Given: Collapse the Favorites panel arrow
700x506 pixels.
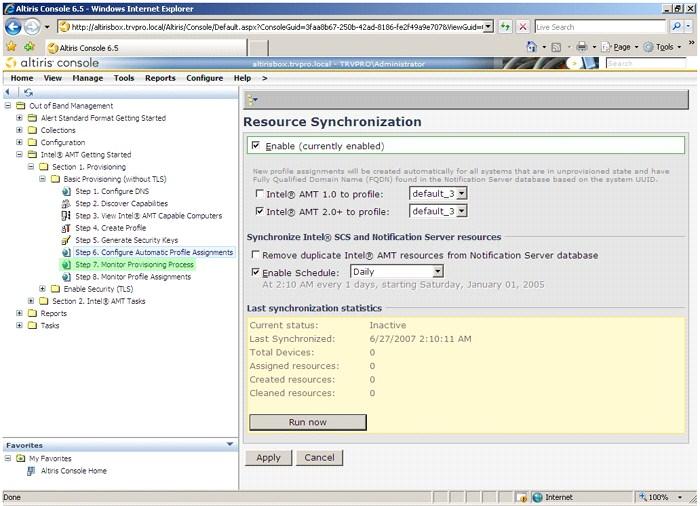Looking at the screenshot, I should coord(230,444).
